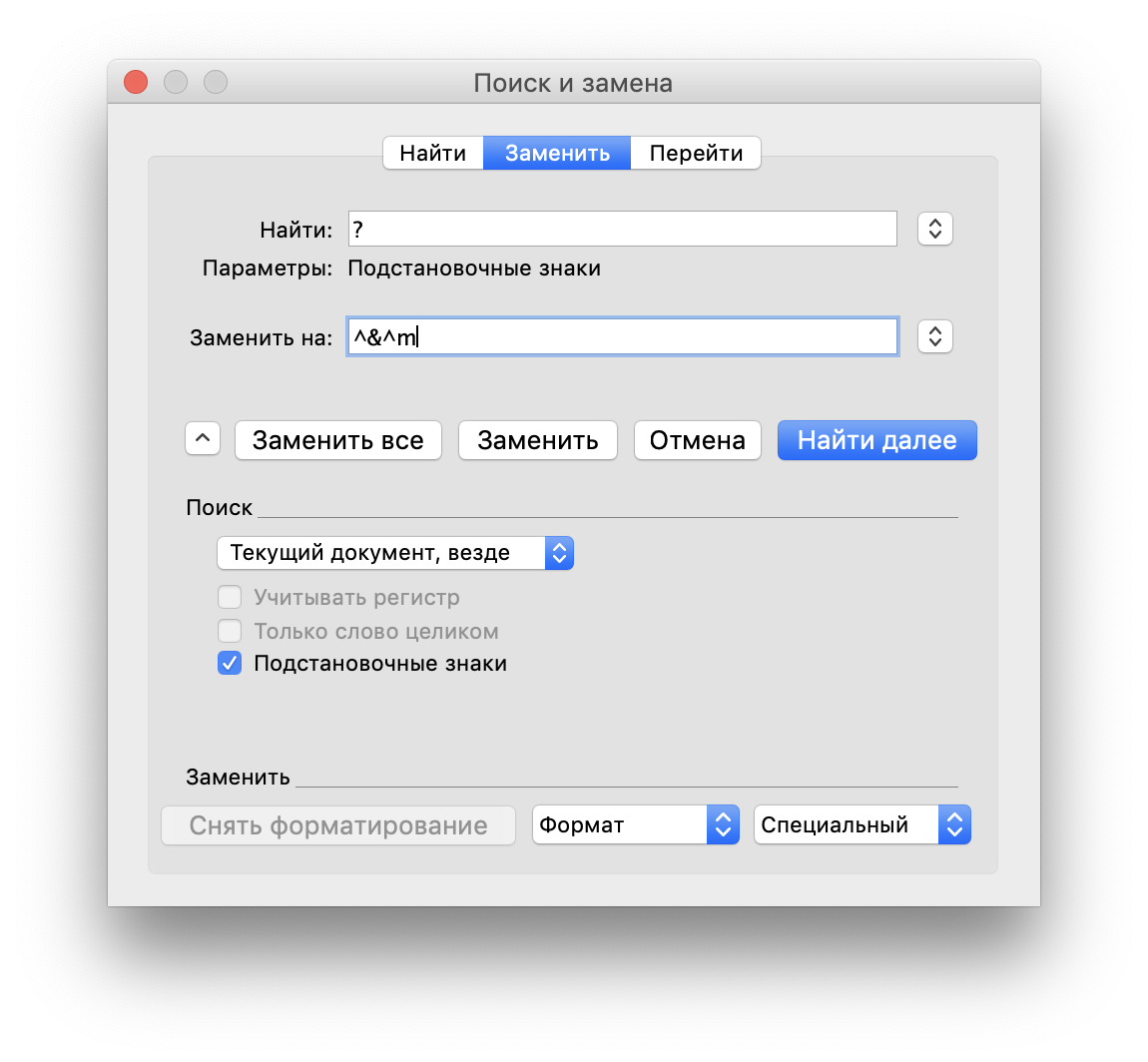This screenshot has height=1062, width=1148.
Task: Open the Формат dropdown menu
Action: 636,824
